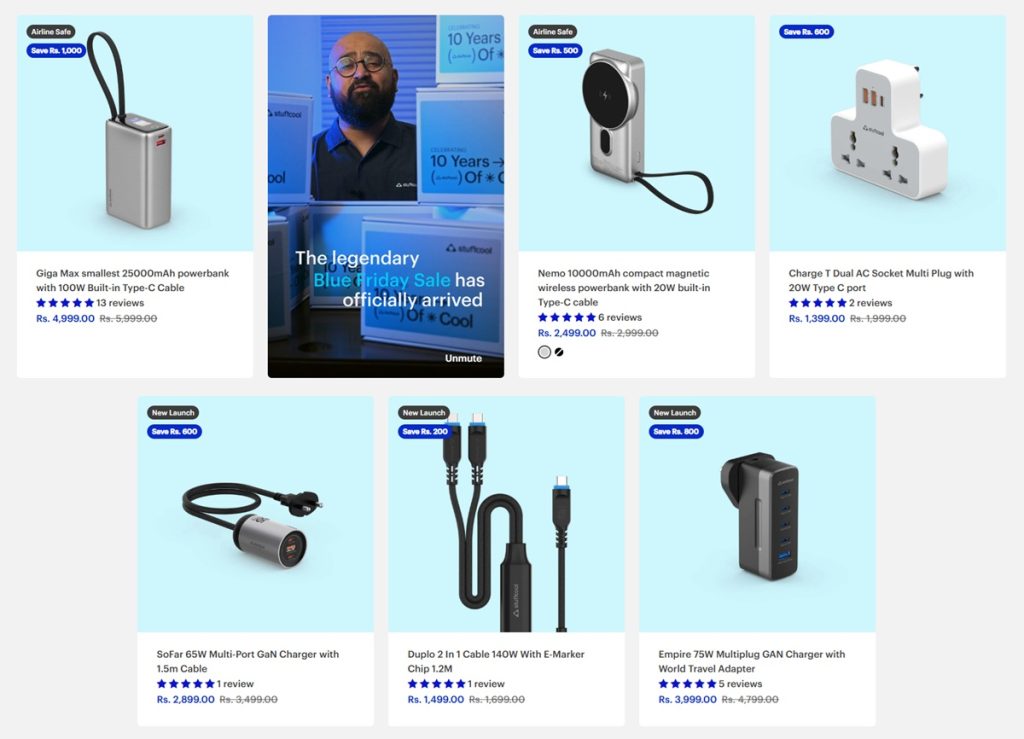
Task: Open the Giga Max powerbank product image
Action: [135, 133]
